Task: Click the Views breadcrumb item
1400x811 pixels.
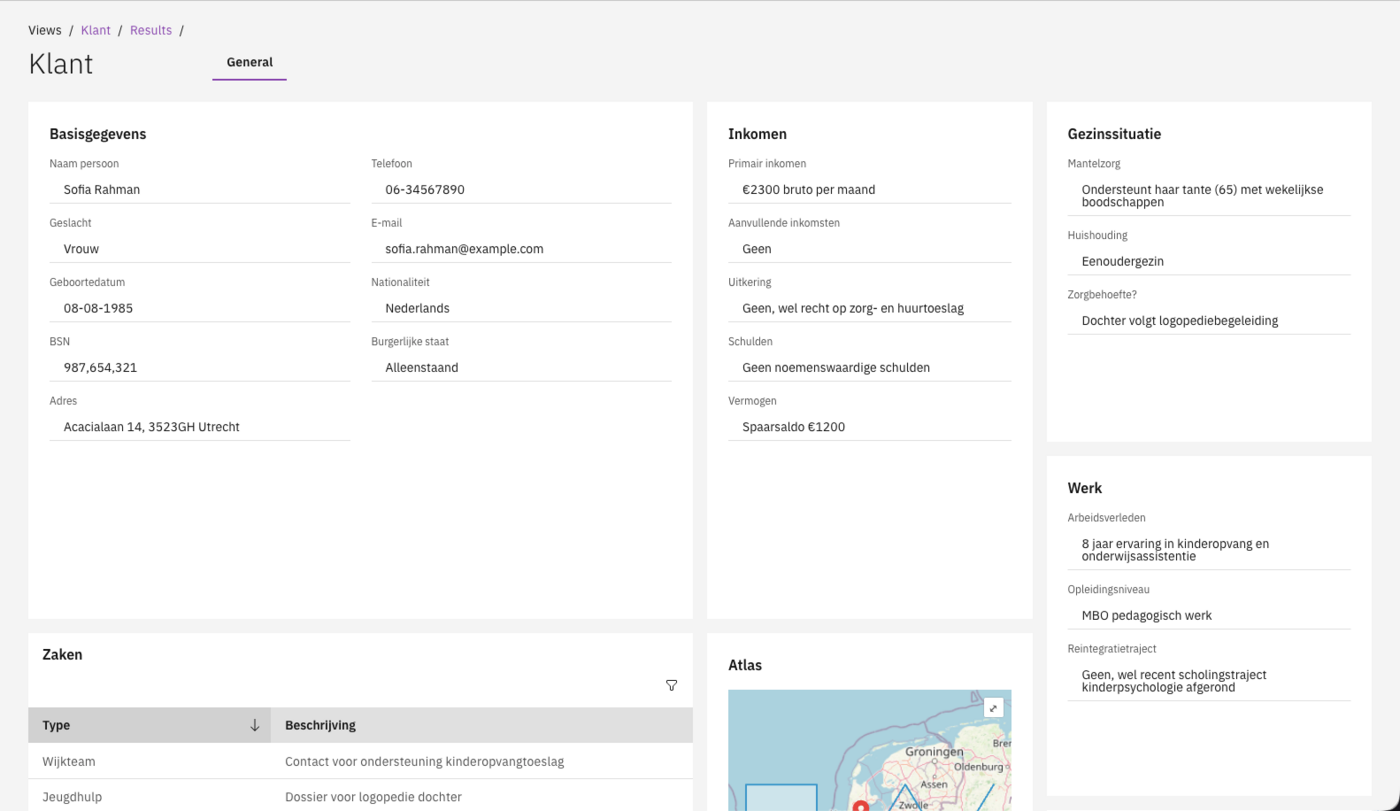Action: [x=44, y=30]
